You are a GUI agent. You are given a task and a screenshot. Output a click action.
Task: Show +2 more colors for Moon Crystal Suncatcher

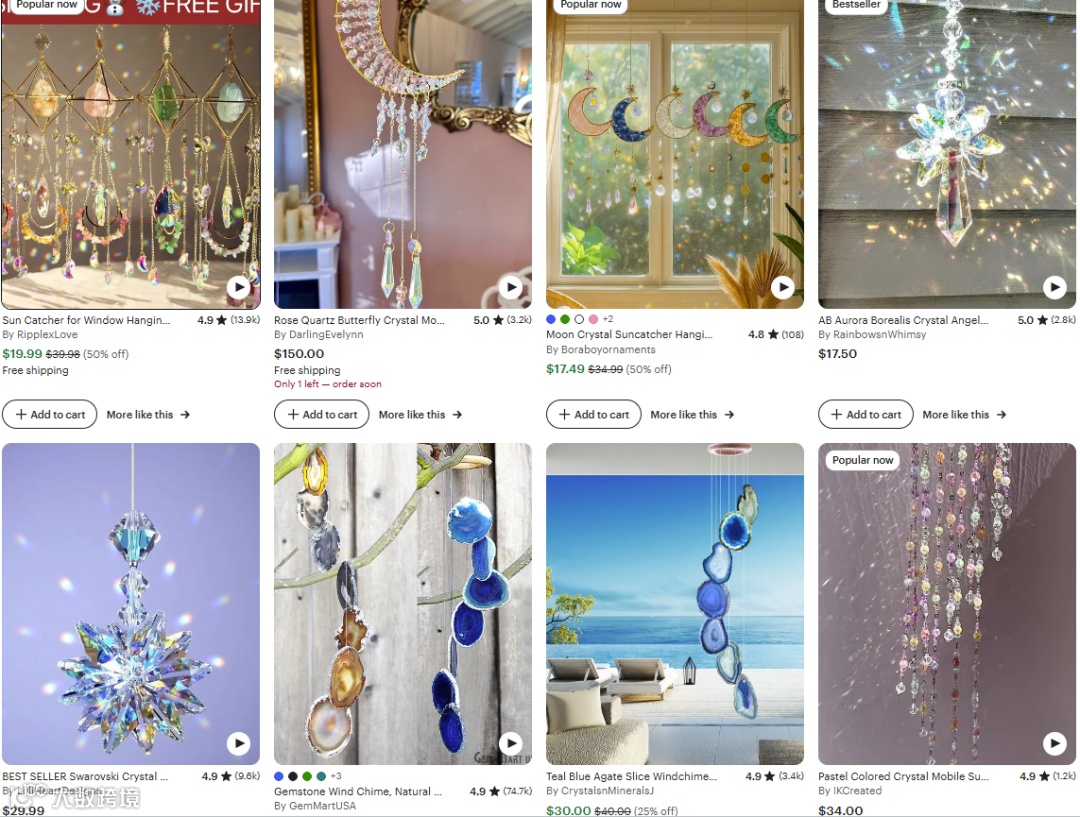(x=608, y=319)
